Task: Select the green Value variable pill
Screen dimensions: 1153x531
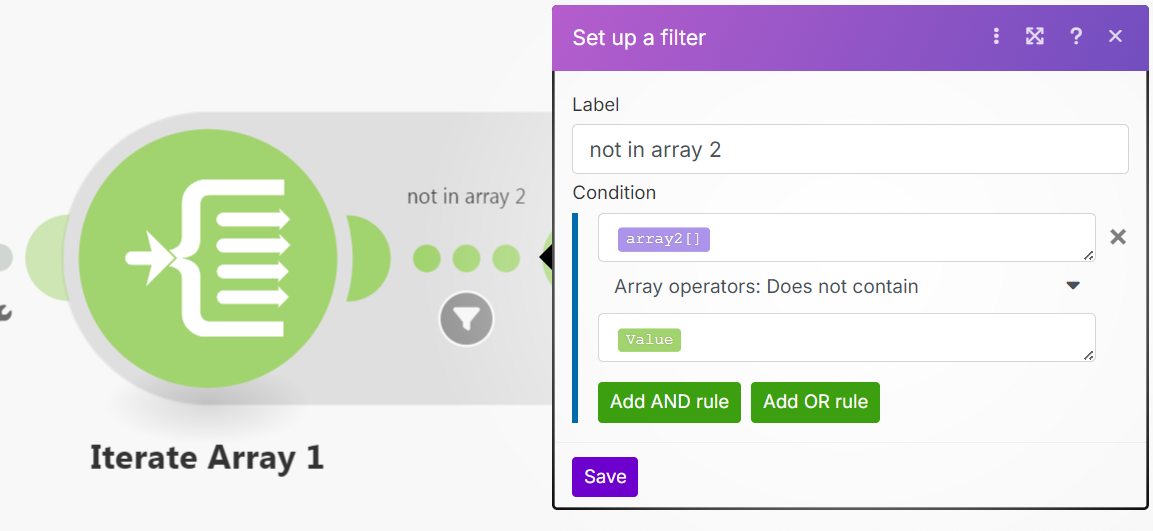Action: coord(649,340)
